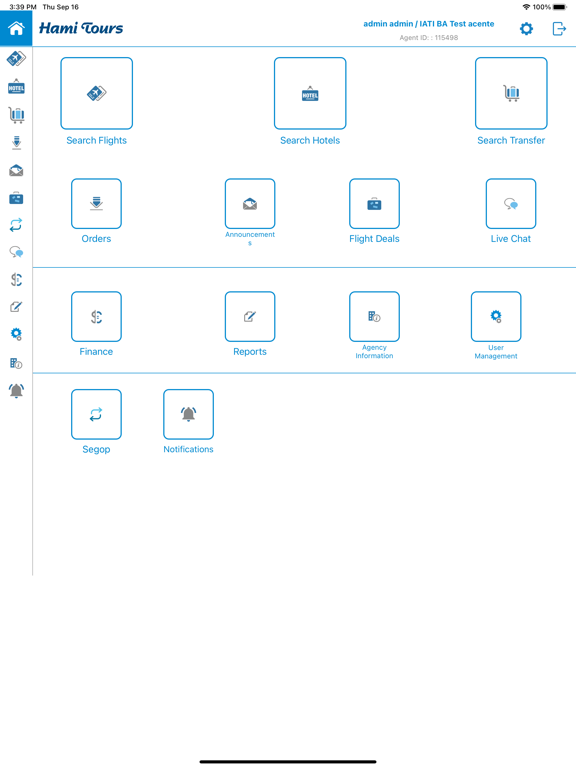Image resolution: width=576 pixels, height=768 pixels.
Task: Open settings gear in top header
Action: 527,29
